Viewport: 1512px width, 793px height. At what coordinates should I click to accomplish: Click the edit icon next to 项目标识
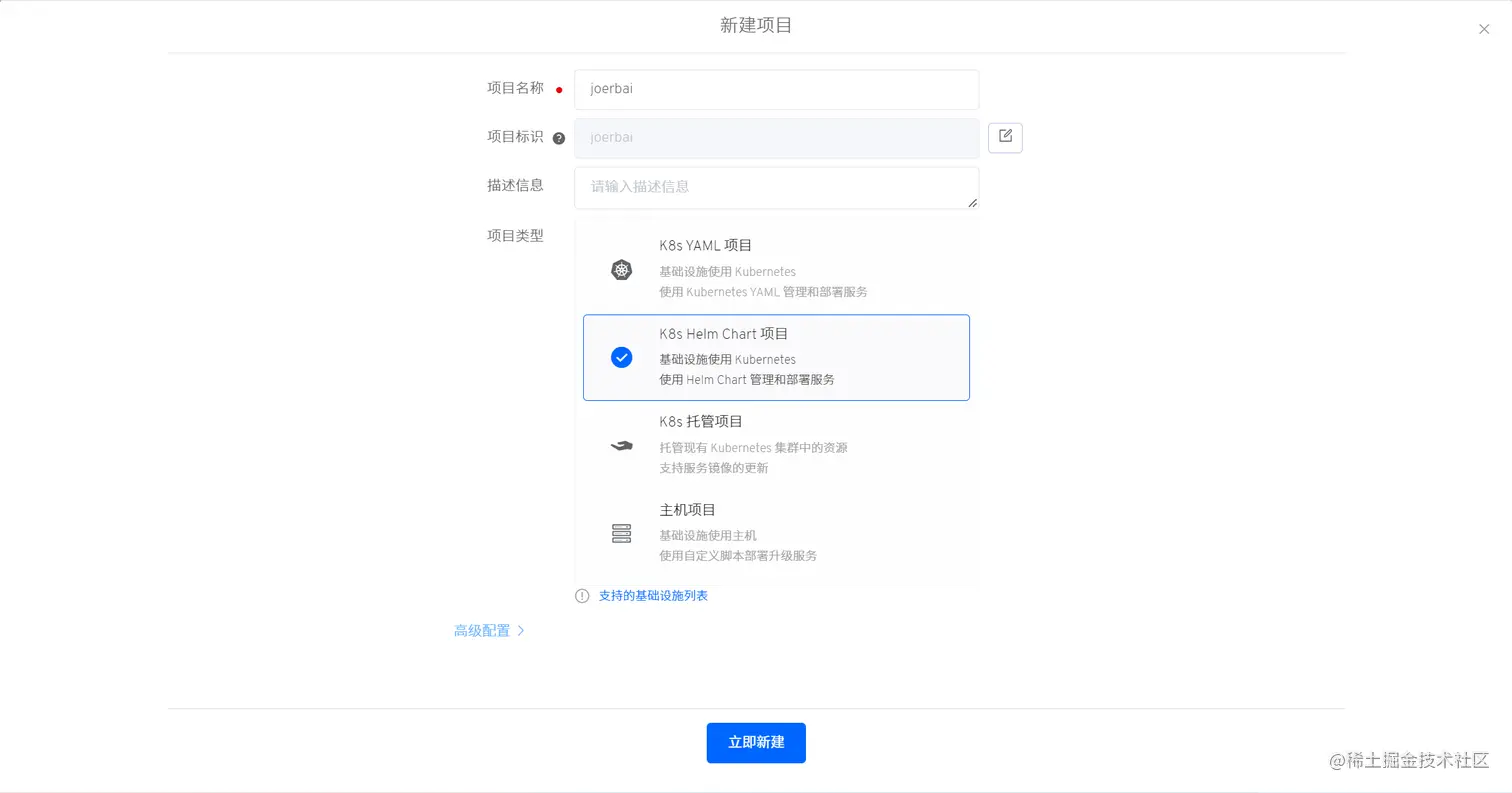coord(1005,137)
